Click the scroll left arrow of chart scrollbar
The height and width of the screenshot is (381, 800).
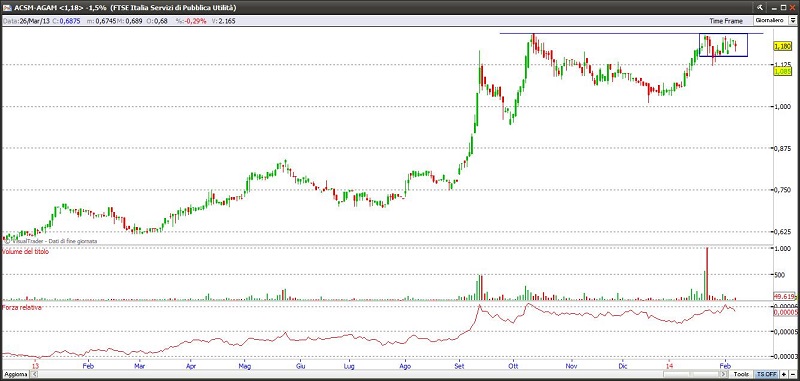tap(34, 374)
